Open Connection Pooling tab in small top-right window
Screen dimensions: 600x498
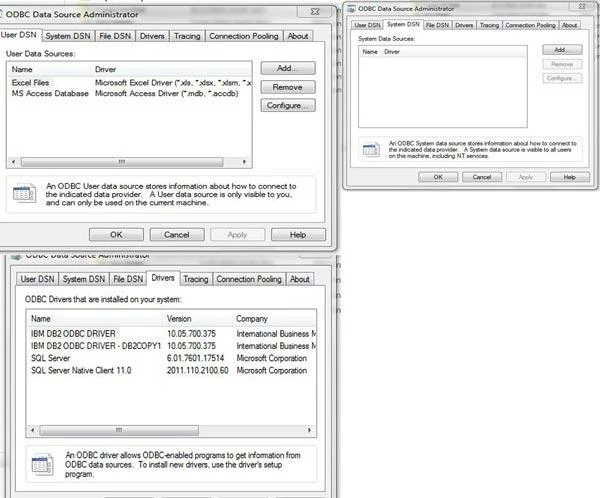530,25
